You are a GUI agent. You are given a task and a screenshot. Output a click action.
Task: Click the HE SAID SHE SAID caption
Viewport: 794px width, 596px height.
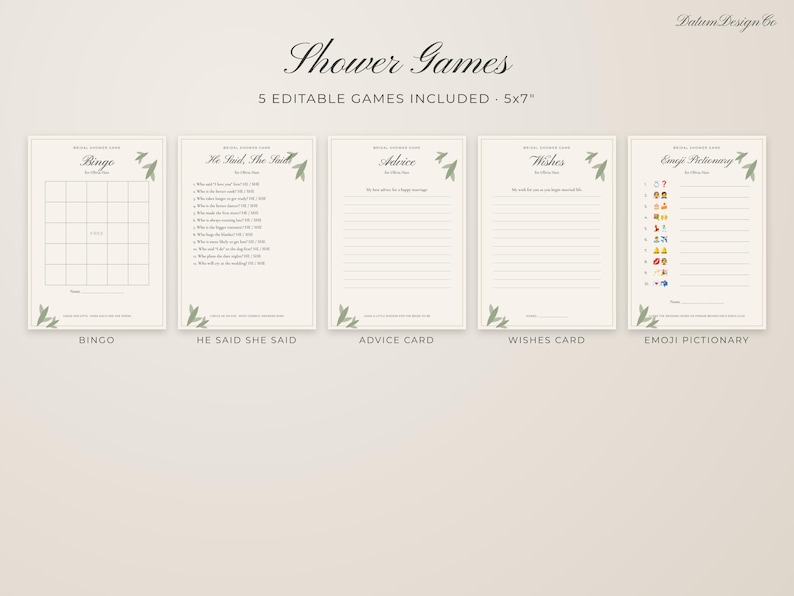(x=247, y=340)
